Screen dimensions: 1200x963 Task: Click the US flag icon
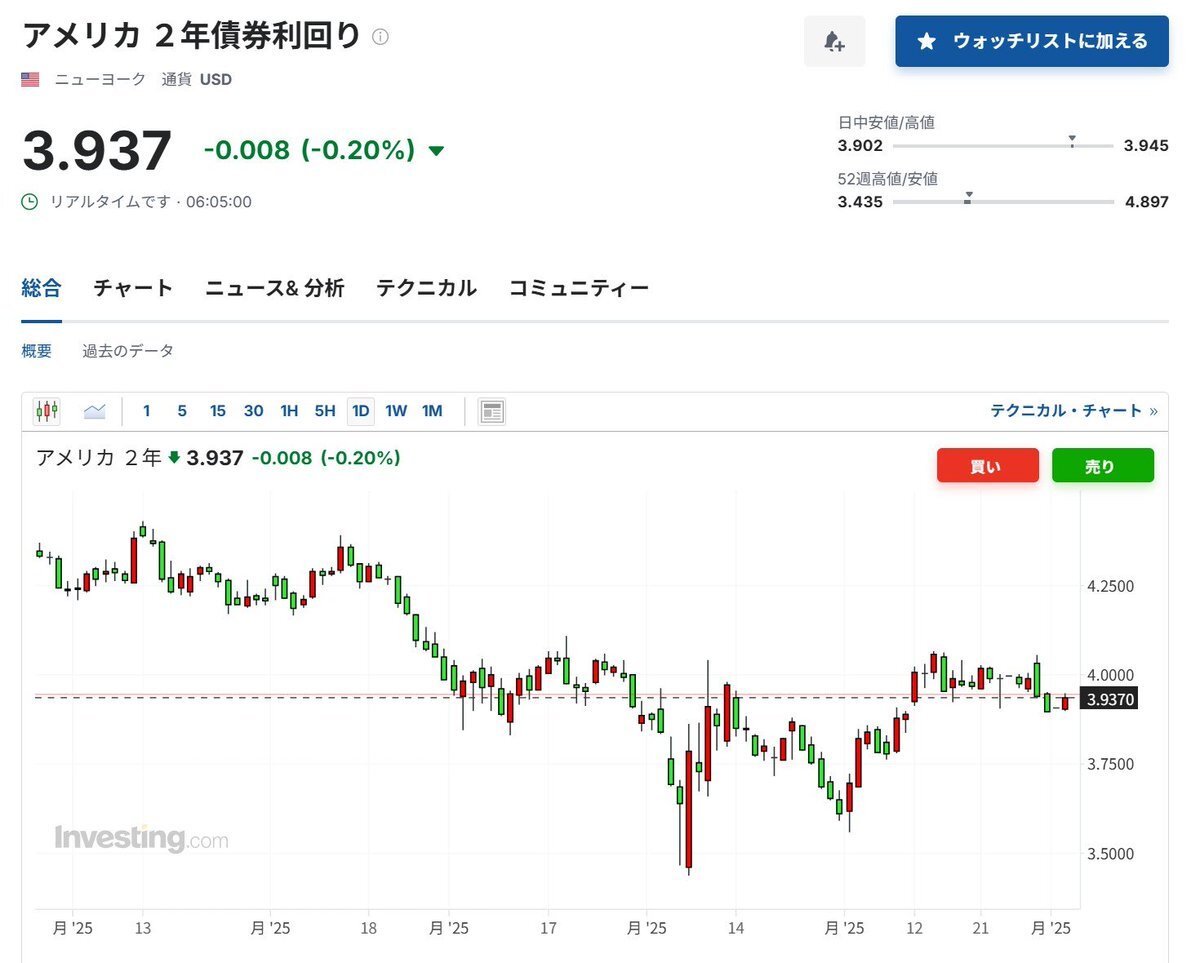click(x=30, y=79)
